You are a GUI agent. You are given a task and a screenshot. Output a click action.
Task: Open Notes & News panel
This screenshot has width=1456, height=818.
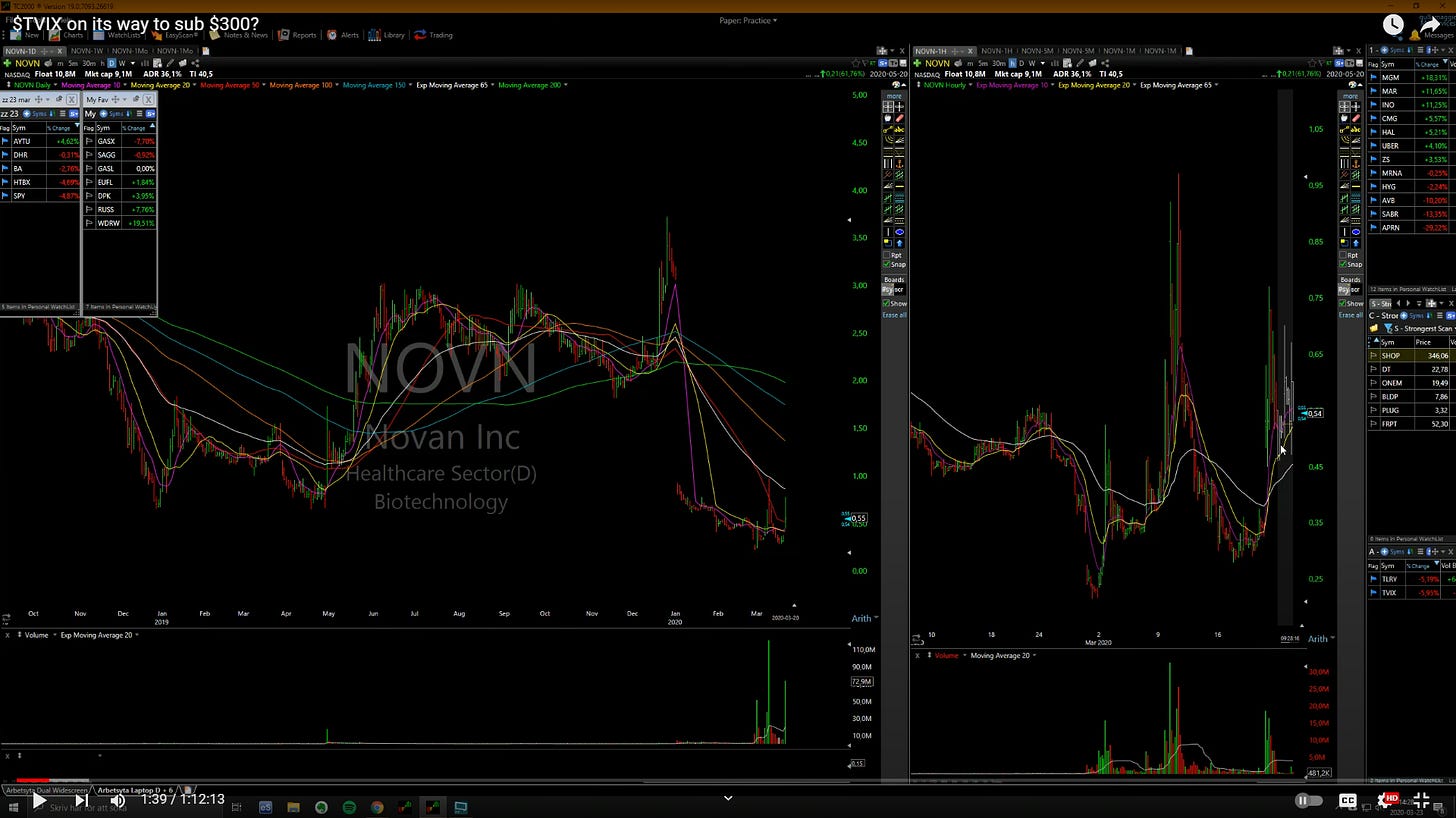239,35
